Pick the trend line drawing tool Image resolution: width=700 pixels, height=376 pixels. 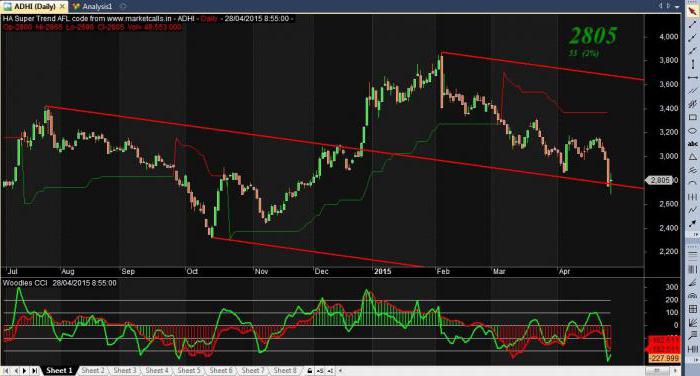tap(692, 25)
